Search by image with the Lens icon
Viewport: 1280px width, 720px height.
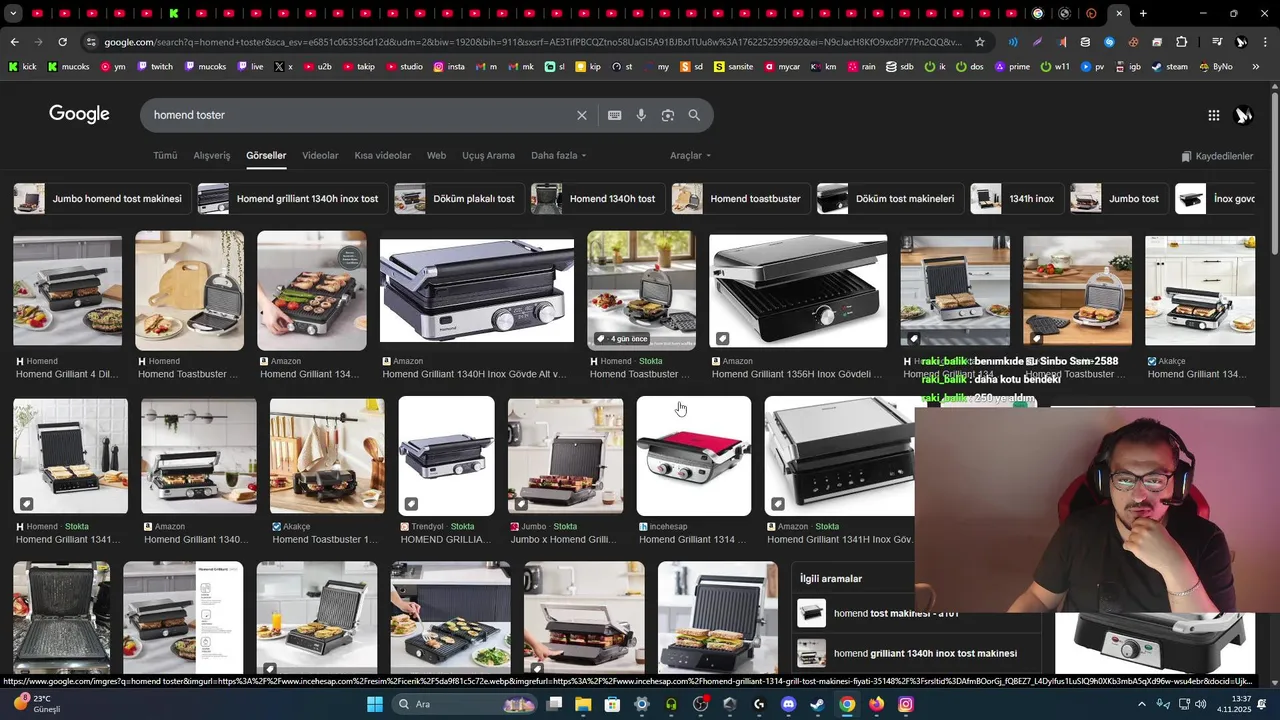pyautogui.click(x=668, y=115)
